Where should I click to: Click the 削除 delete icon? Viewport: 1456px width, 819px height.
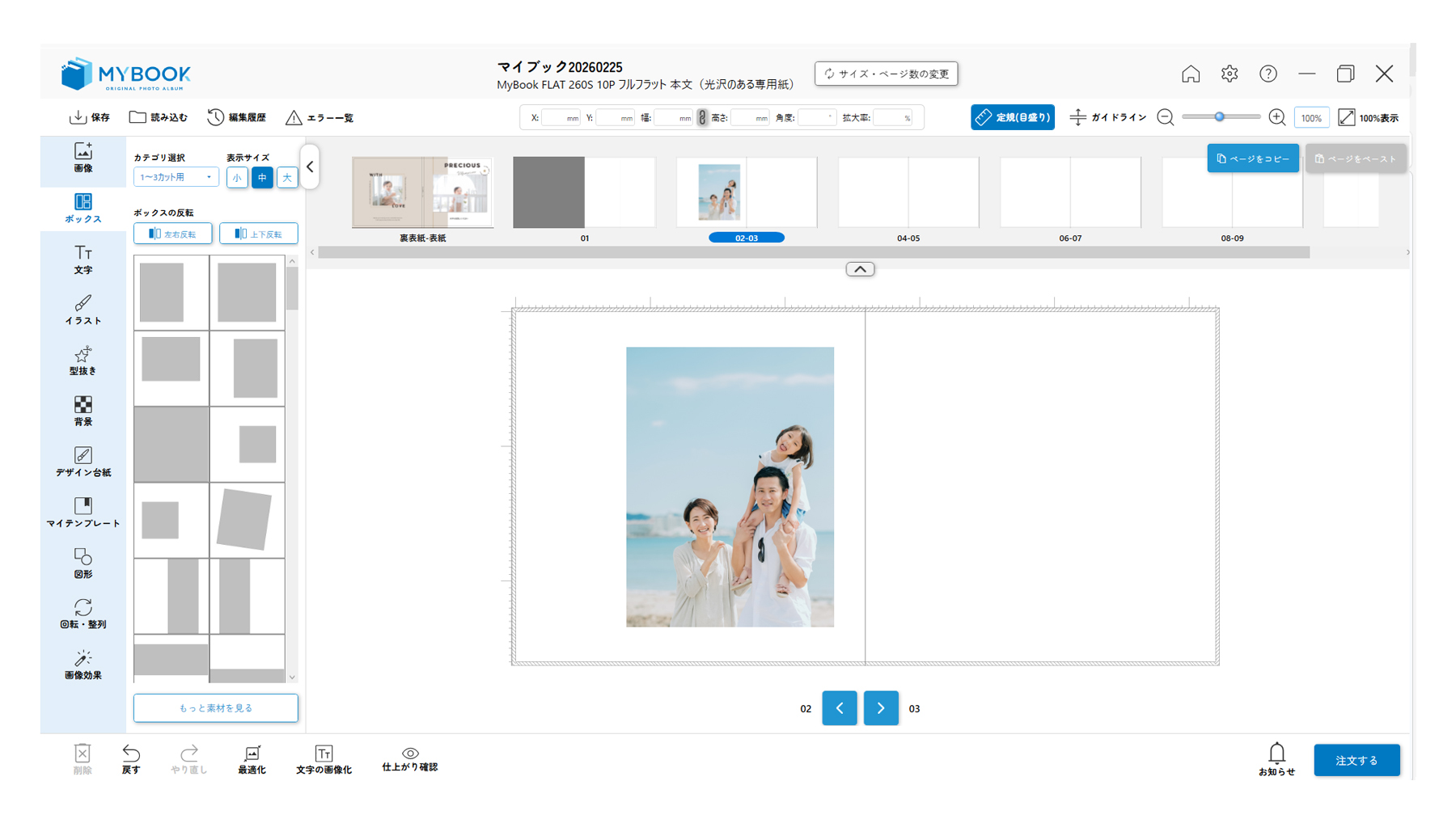click(x=83, y=753)
